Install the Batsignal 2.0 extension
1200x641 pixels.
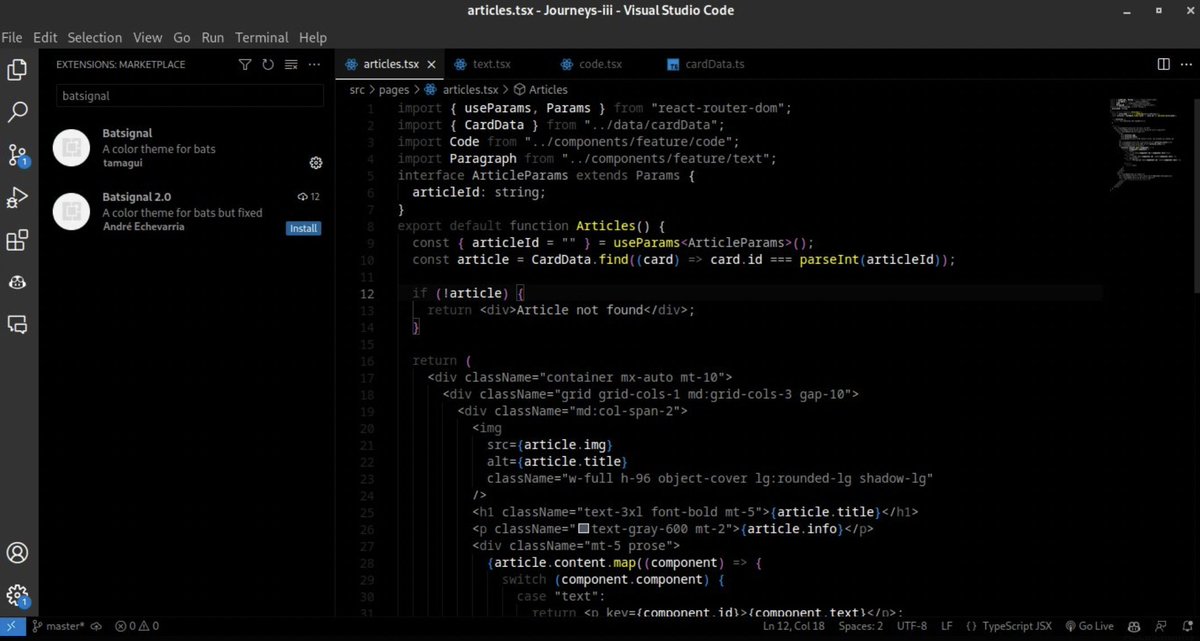(303, 228)
